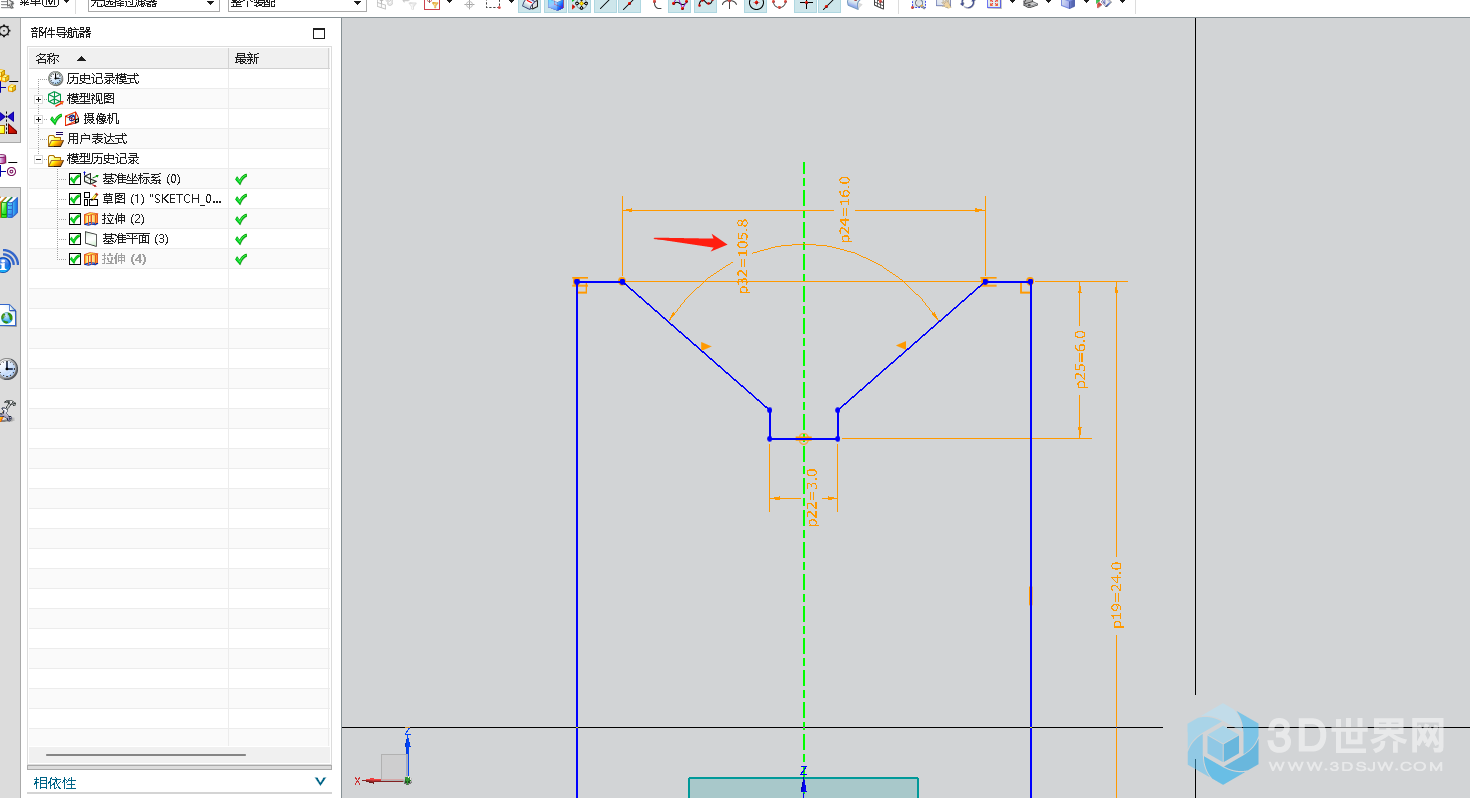Click the History Mode clock icon in tree
Screen dimensions: 1470x798
[55, 78]
